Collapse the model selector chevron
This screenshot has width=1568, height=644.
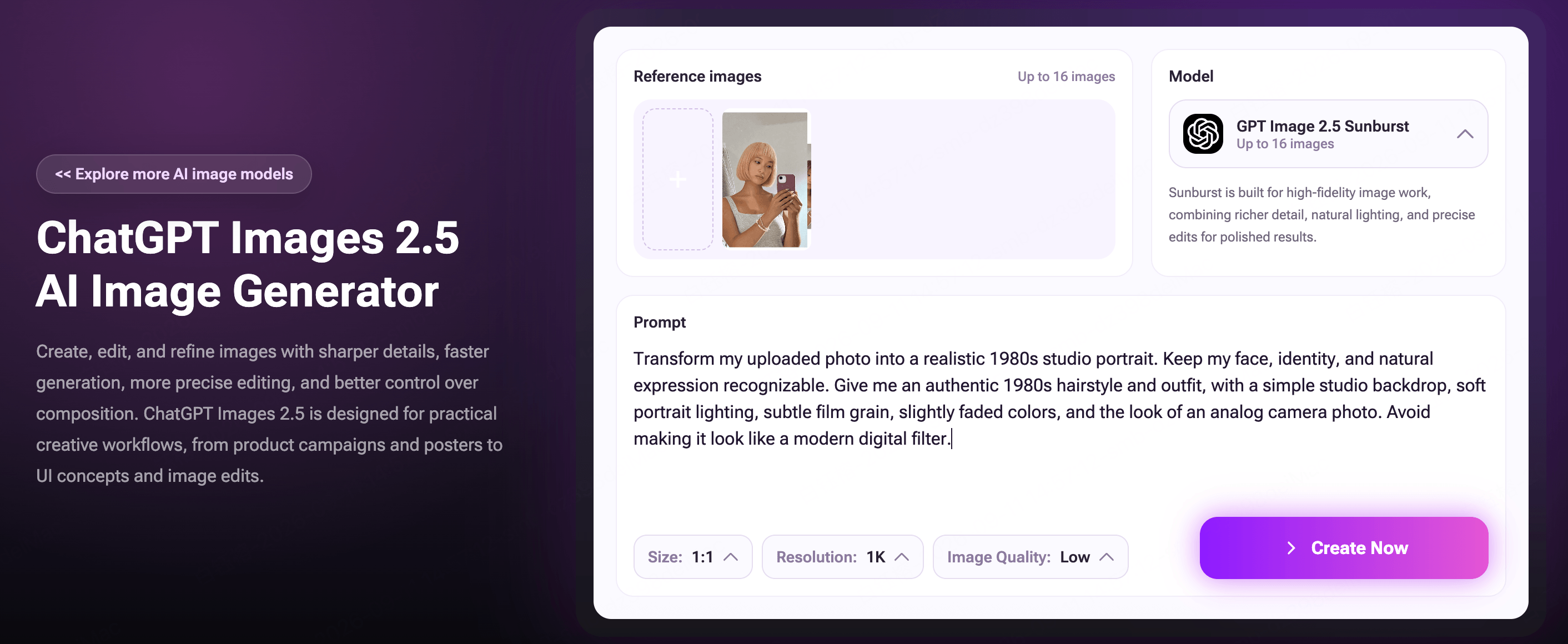pyautogui.click(x=1465, y=134)
